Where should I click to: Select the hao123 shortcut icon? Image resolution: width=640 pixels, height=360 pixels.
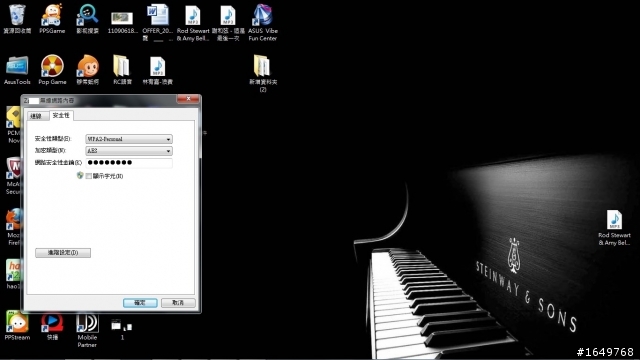pyautogui.click(x=13, y=274)
